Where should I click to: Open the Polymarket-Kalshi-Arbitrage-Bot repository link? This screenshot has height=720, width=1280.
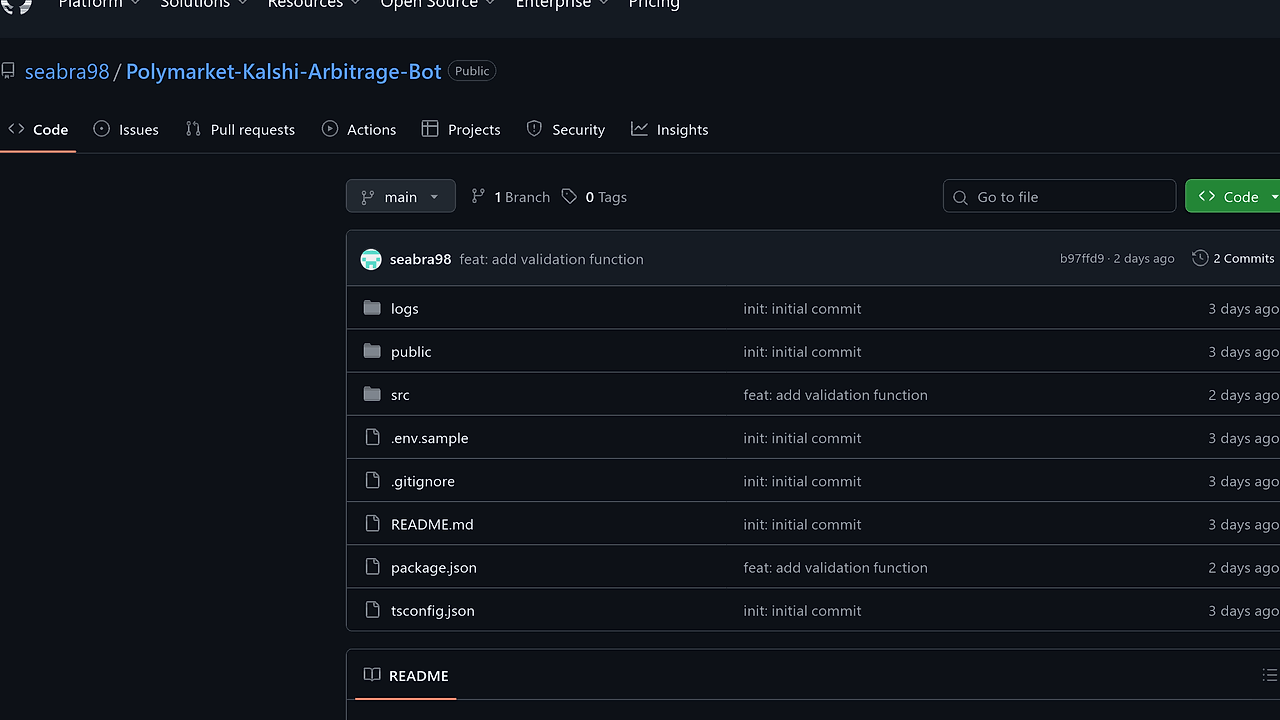pyautogui.click(x=284, y=72)
